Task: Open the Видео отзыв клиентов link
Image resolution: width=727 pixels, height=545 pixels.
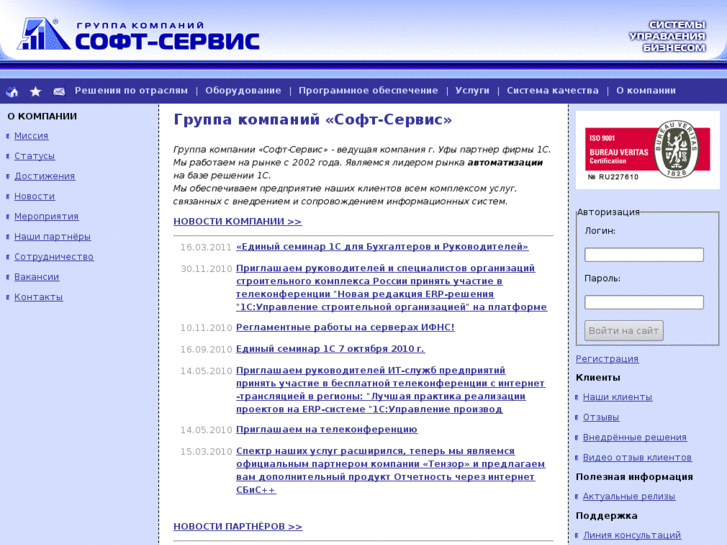Action: (637, 457)
